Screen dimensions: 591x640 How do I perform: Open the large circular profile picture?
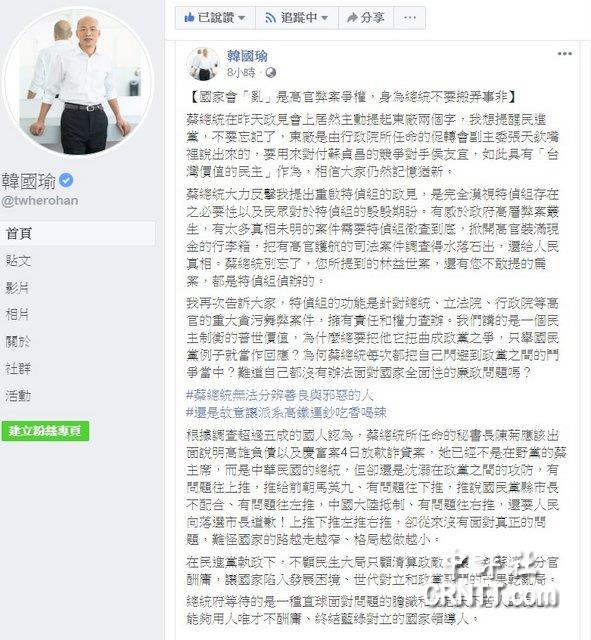(78, 82)
